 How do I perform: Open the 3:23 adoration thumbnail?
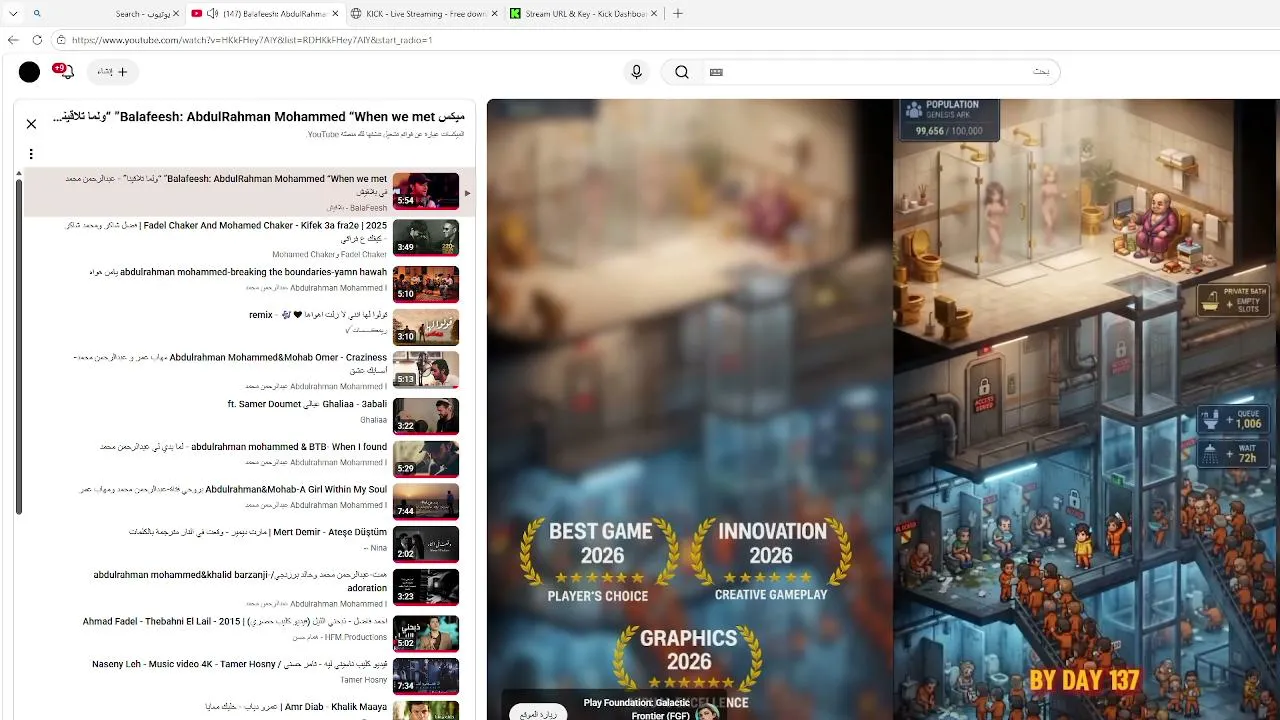tap(426, 588)
